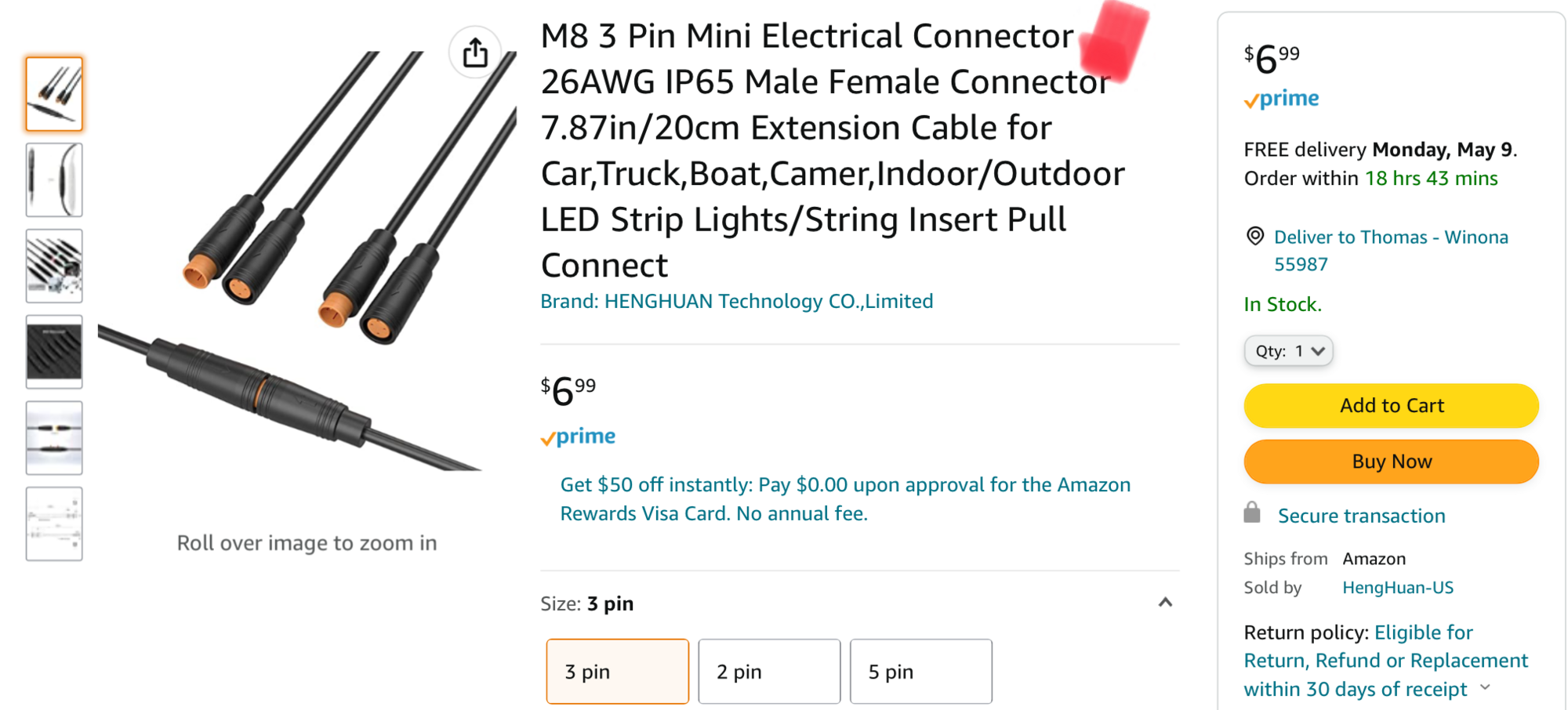Switch to the 5 pin size option
This screenshot has width=1568, height=710.
pyautogui.click(x=920, y=672)
